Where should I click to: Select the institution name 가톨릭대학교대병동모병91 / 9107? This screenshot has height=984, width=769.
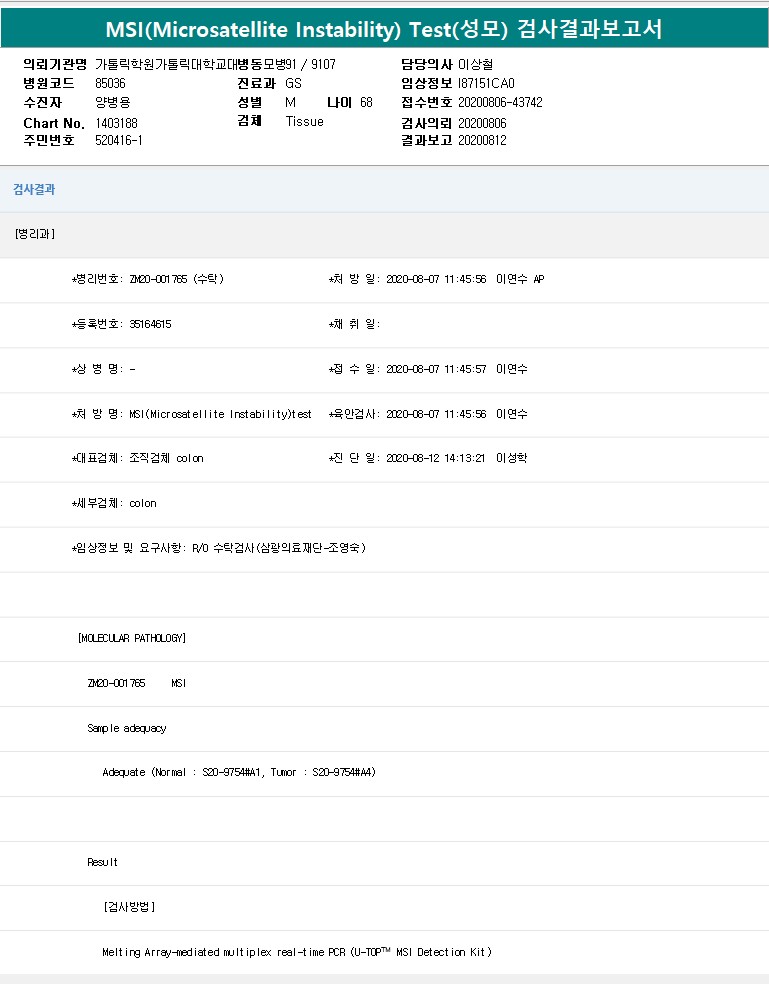(215, 65)
